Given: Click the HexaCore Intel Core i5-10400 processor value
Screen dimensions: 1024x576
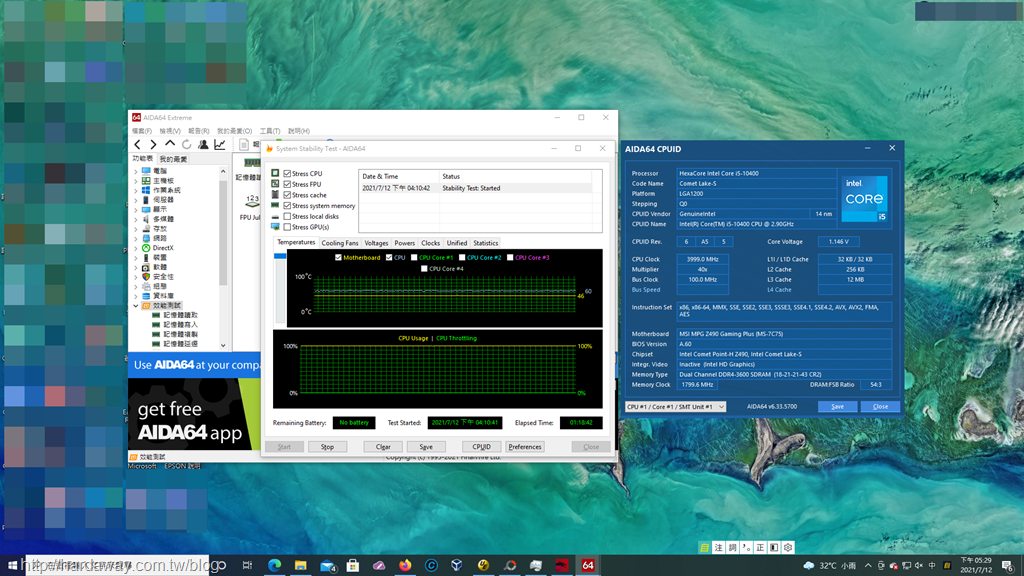Looking at the screenshot, I should [756, 174].
